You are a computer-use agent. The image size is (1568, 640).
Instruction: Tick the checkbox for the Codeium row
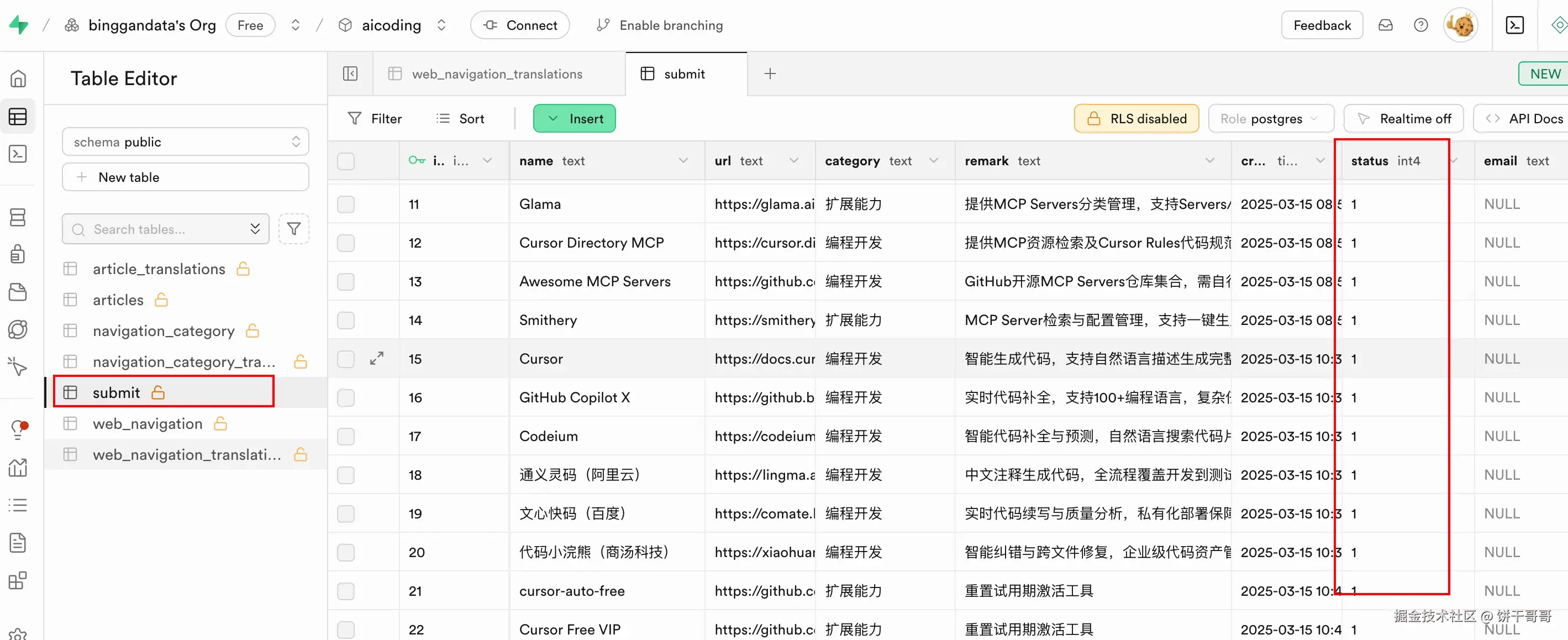pos(346,436)
